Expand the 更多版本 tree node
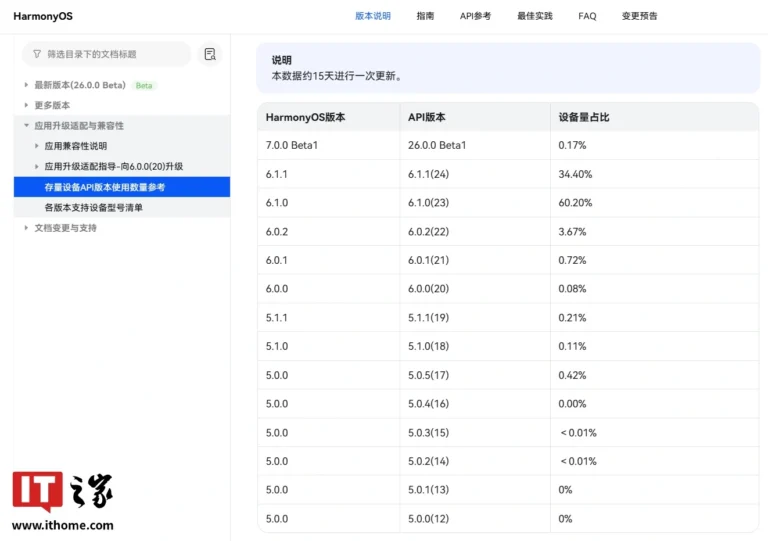 [26, 105]
